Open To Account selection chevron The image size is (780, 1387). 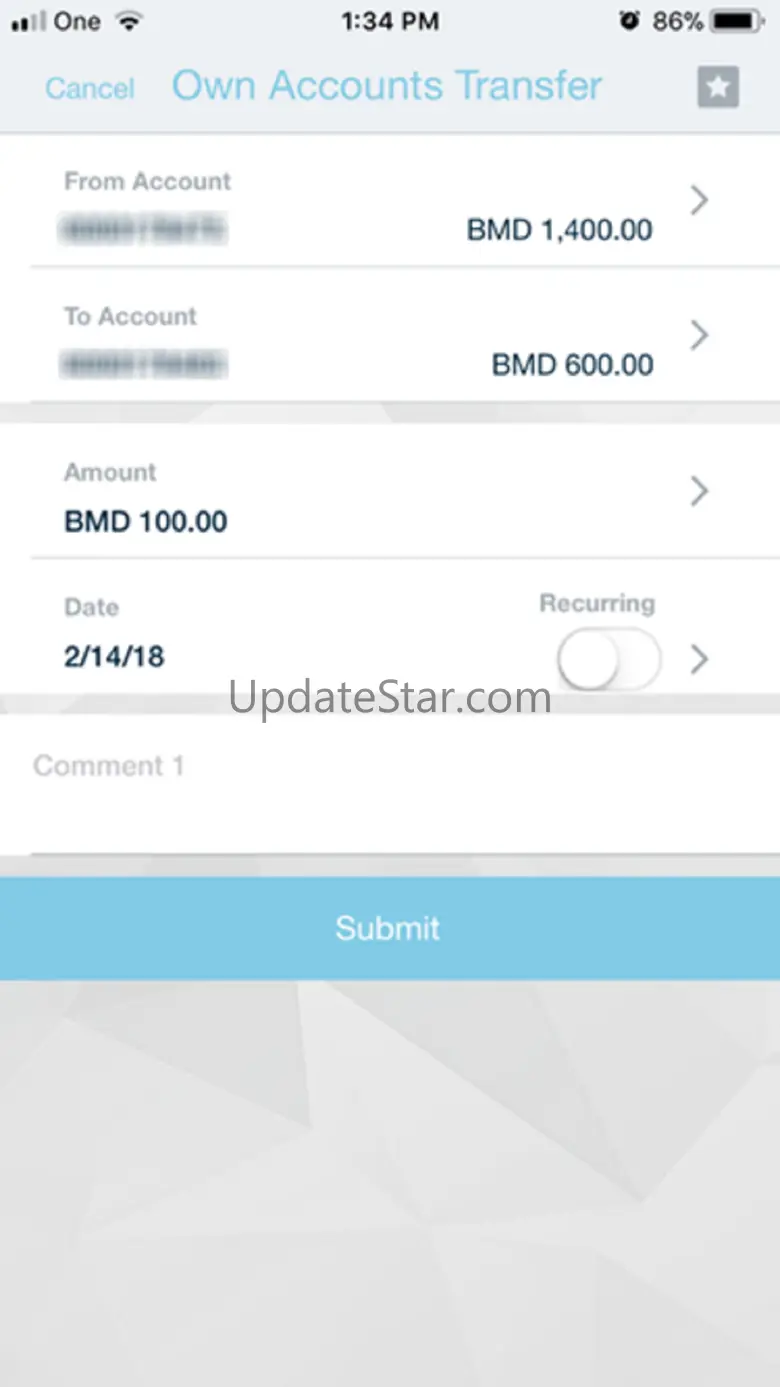700,335
